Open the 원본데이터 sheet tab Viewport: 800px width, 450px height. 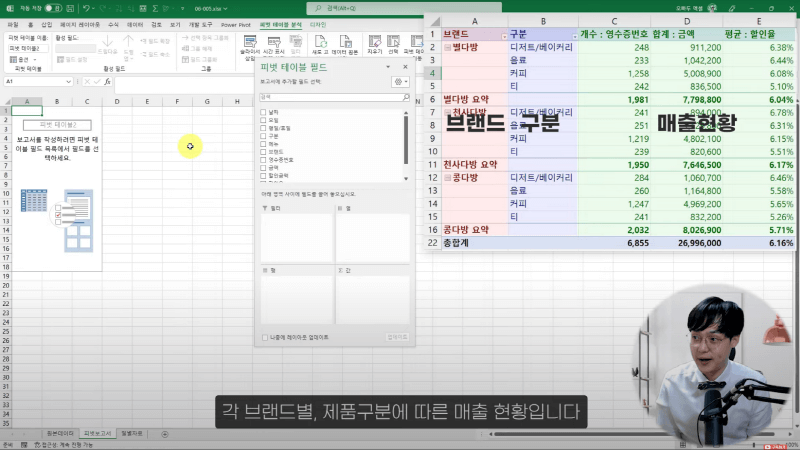(x=60, y=434)
